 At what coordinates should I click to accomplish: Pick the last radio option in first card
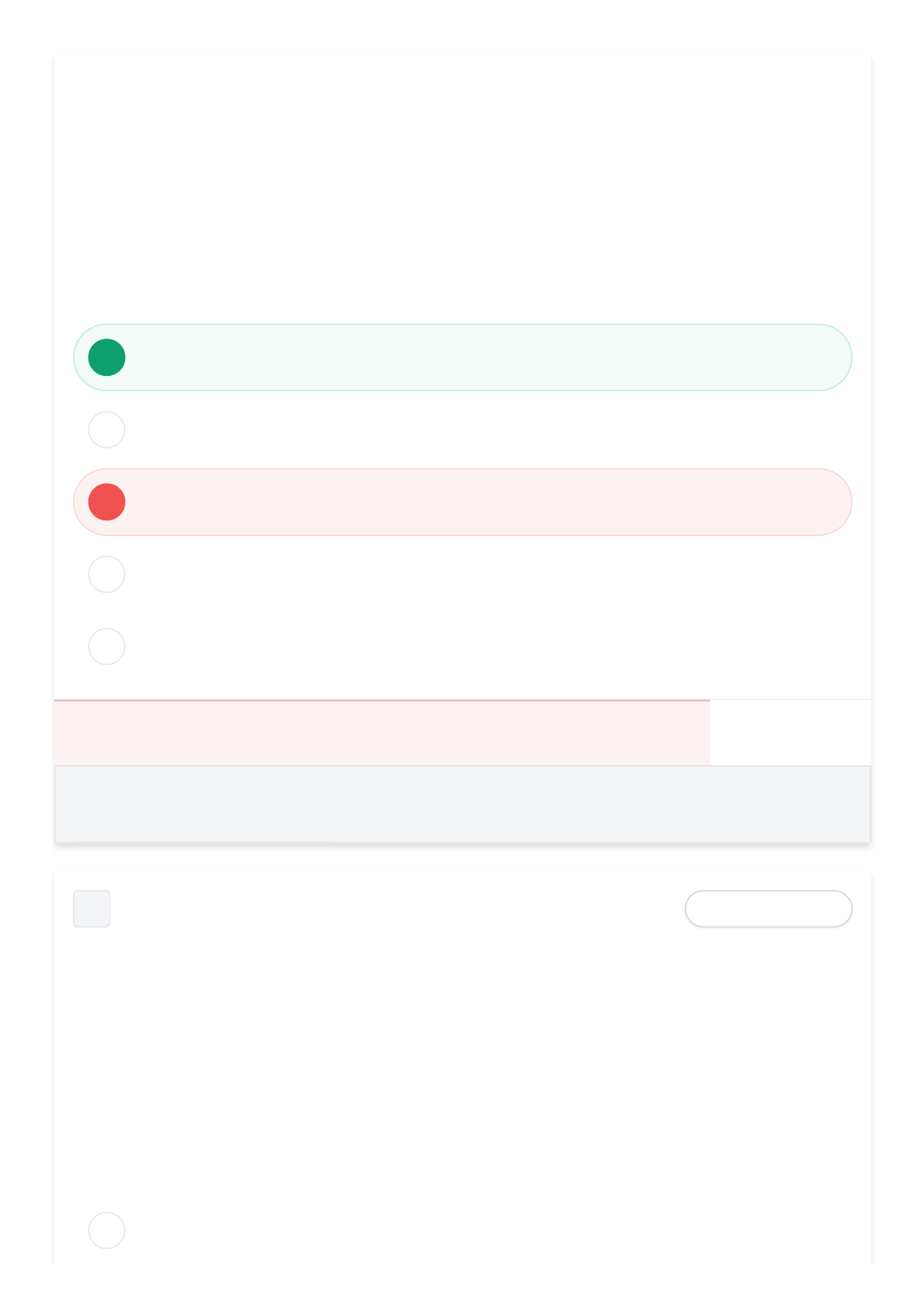coord(107,646)
